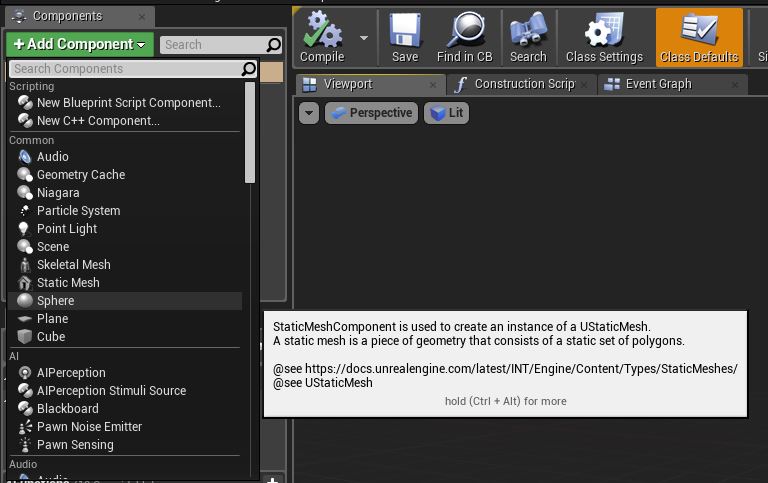Open the Compile options dropdown arrow

(x=363, y=38)
